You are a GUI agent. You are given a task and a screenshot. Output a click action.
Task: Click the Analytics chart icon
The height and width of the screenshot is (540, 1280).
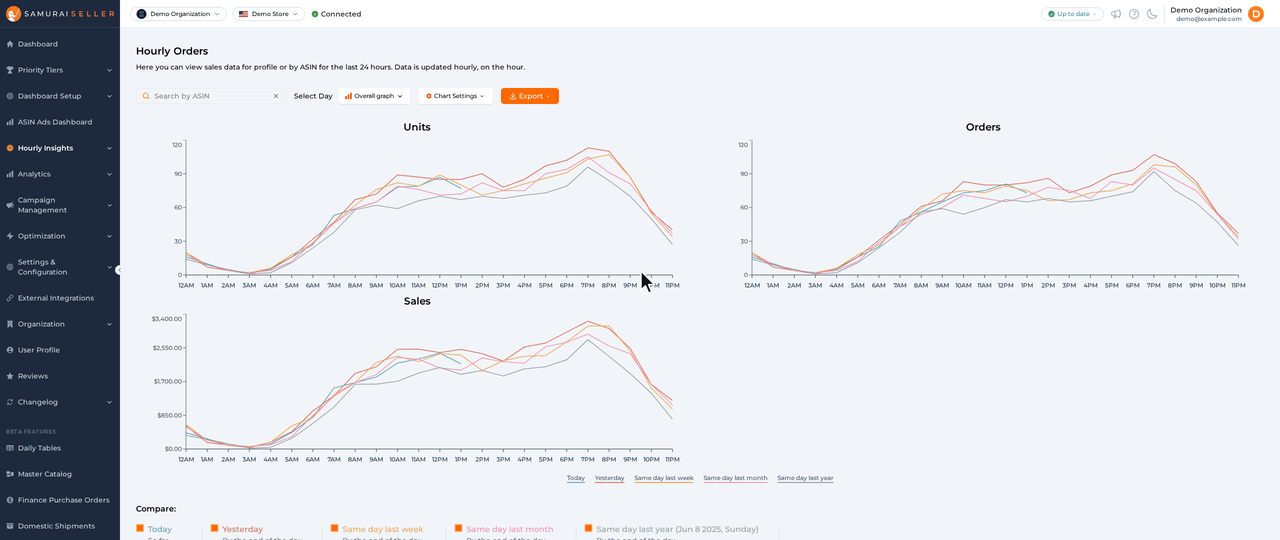10,174
